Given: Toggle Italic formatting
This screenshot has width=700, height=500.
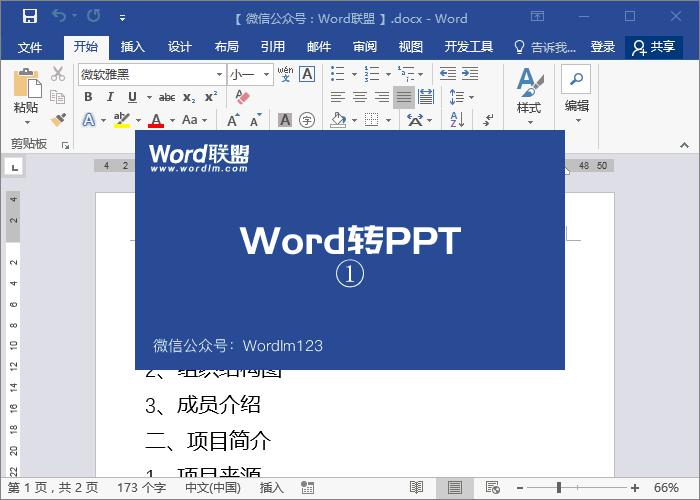Looking at the screenshot, I should point(110,96).
